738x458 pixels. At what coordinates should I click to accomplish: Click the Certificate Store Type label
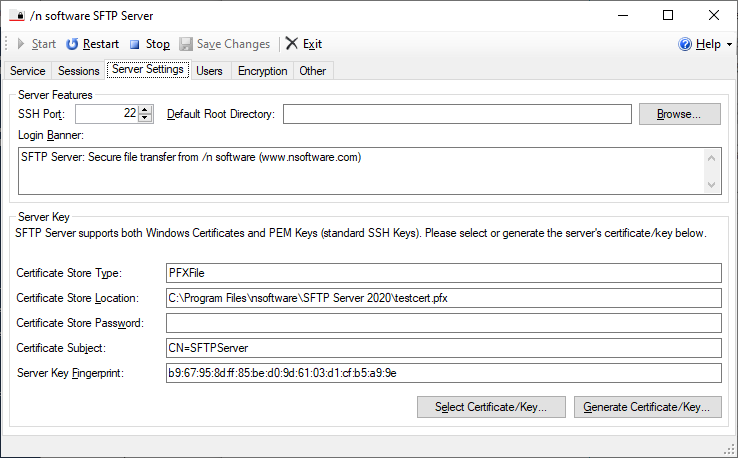coord(69,273)
